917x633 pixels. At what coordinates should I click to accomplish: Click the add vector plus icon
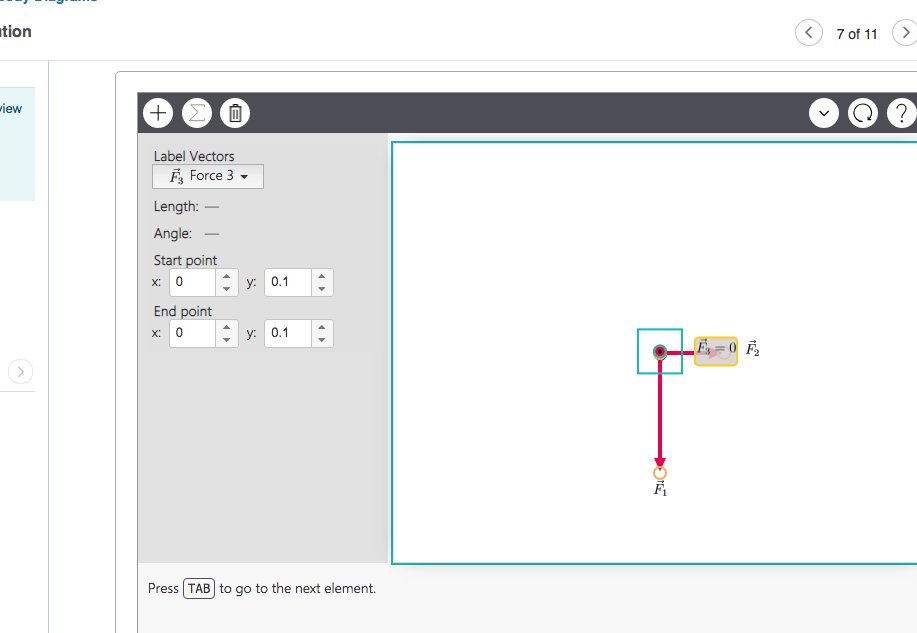point(157,112)
